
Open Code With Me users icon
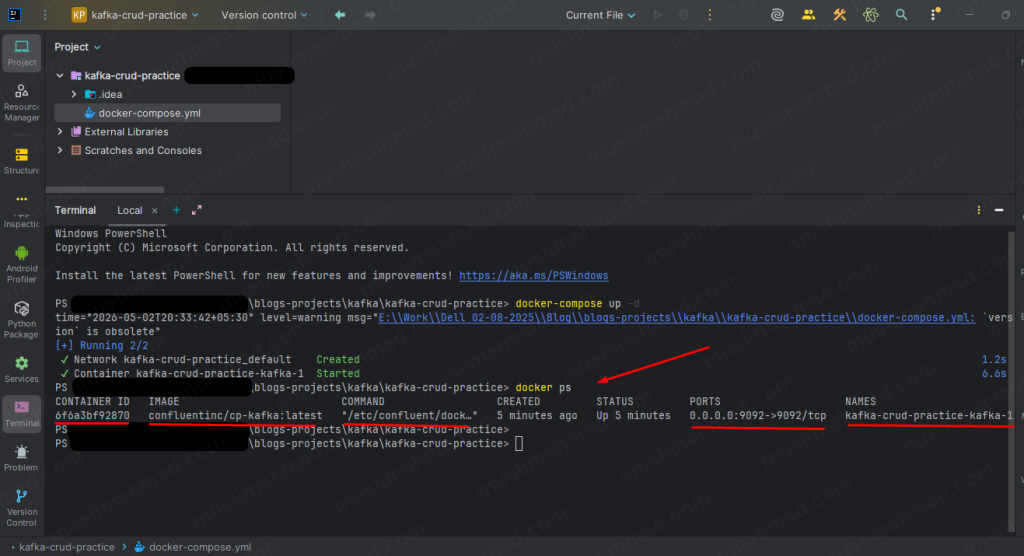808,14
